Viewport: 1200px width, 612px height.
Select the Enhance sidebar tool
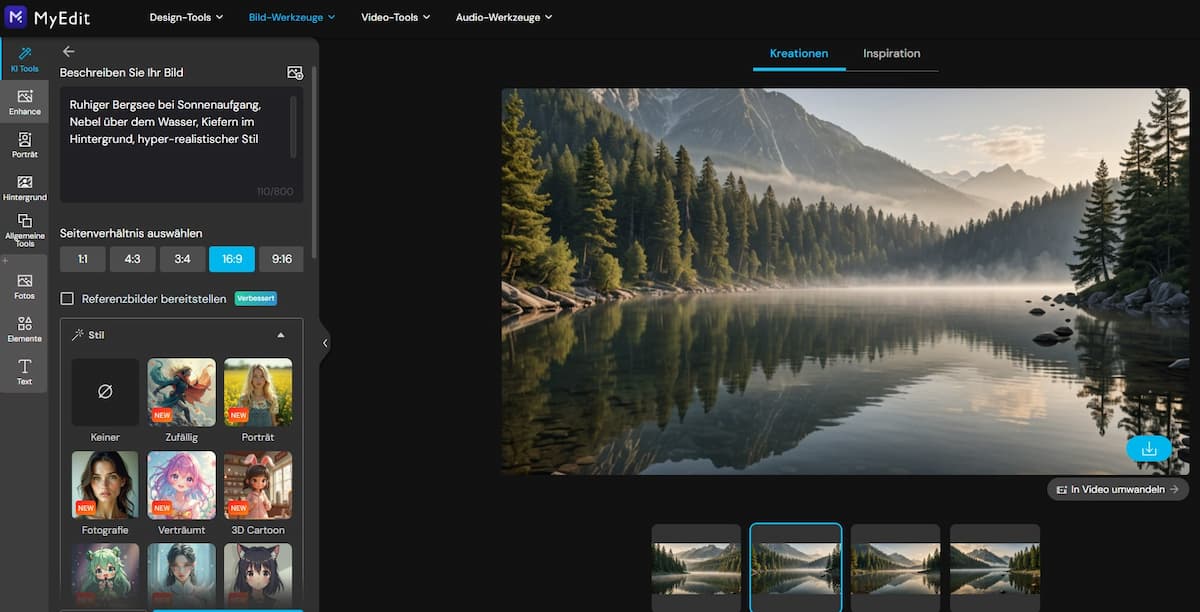click(x=24, y=101)
